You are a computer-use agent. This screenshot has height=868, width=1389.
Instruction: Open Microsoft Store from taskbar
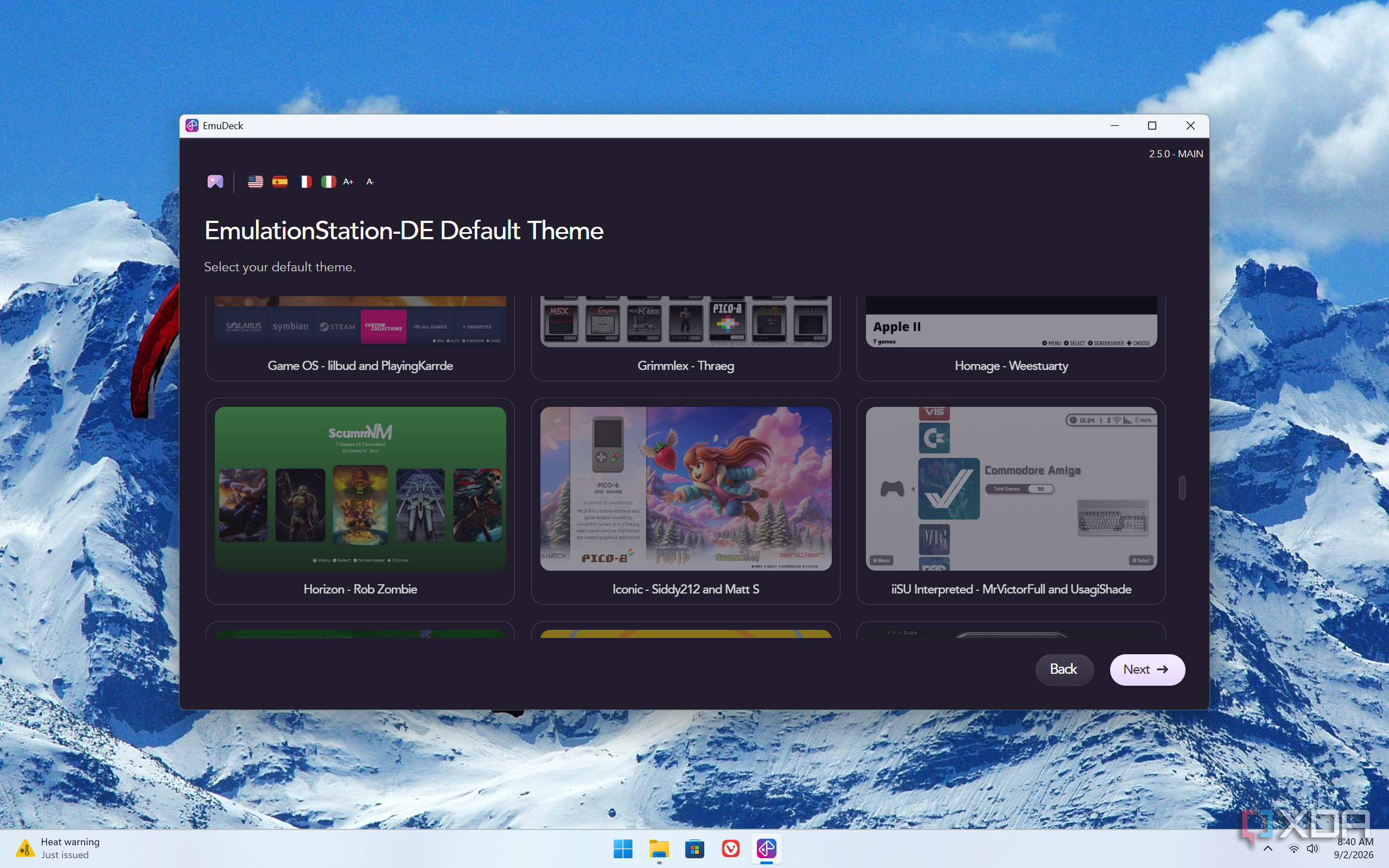694,848
